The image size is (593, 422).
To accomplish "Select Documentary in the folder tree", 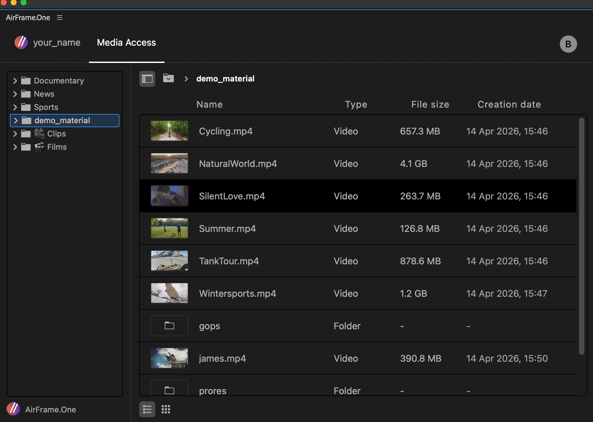I will [59, 81].
